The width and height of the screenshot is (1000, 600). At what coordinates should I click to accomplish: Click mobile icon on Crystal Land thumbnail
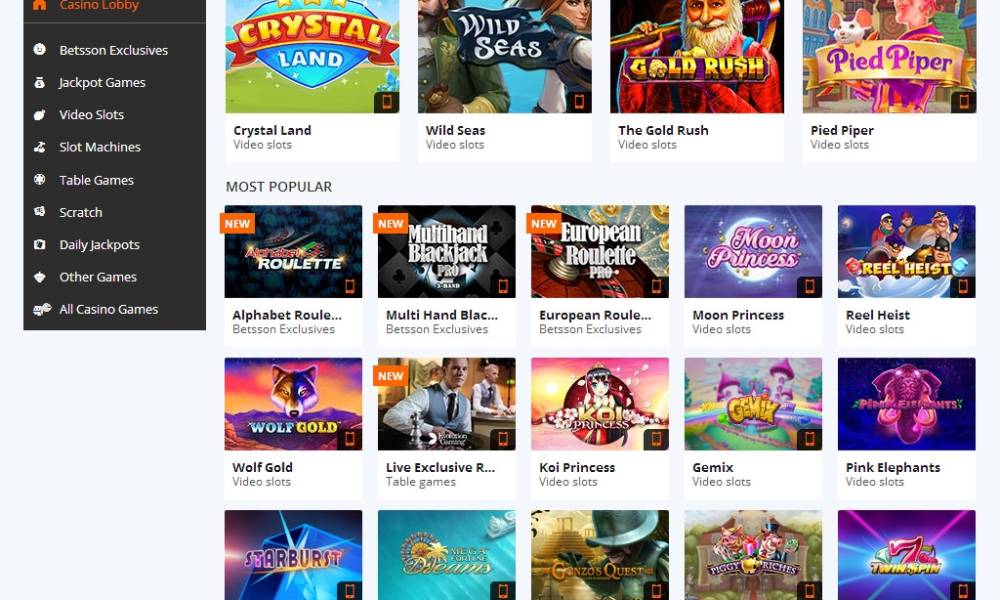(x=386, y=102)
